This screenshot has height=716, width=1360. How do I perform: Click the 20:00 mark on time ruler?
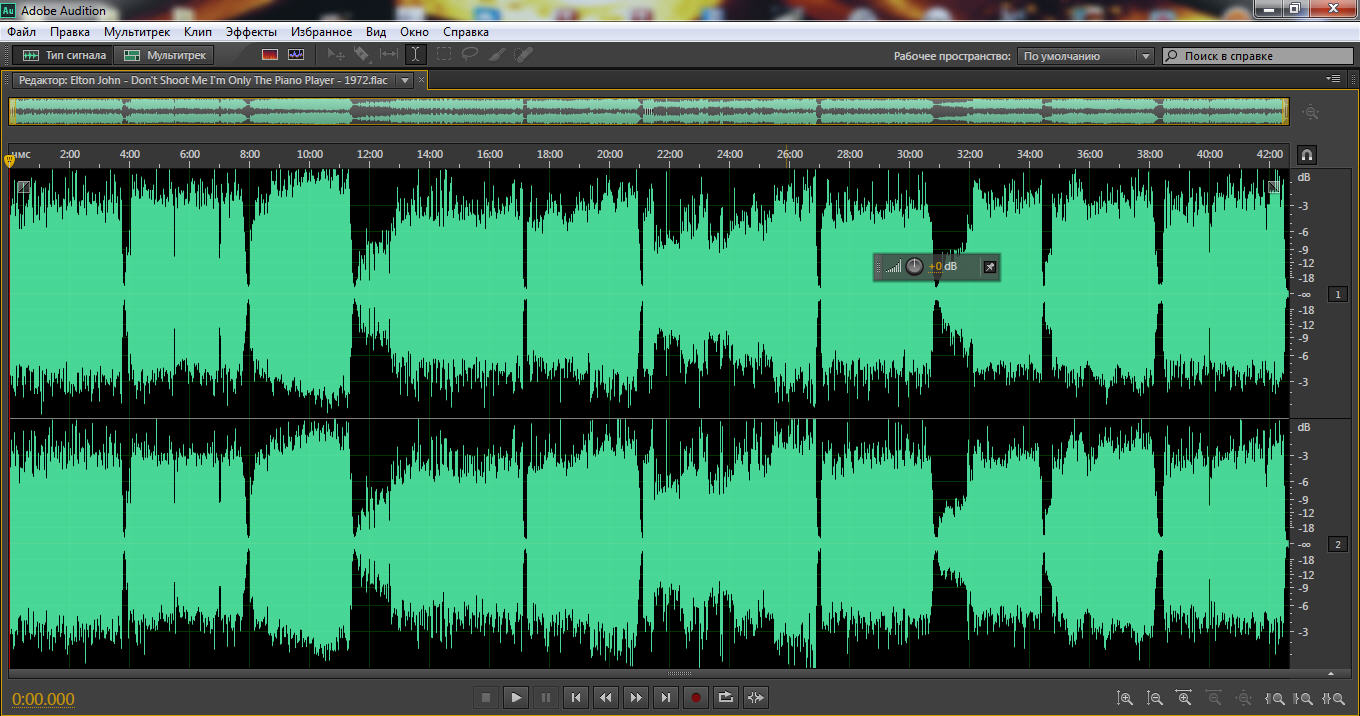tap(609, 154)
